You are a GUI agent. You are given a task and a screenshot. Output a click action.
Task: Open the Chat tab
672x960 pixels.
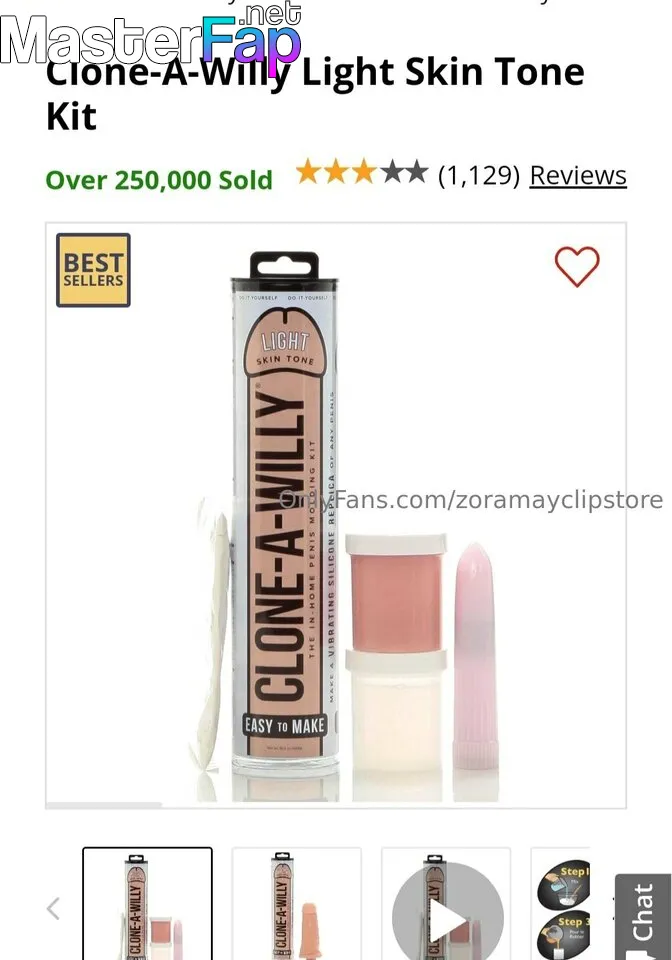(x=643, y=917)
